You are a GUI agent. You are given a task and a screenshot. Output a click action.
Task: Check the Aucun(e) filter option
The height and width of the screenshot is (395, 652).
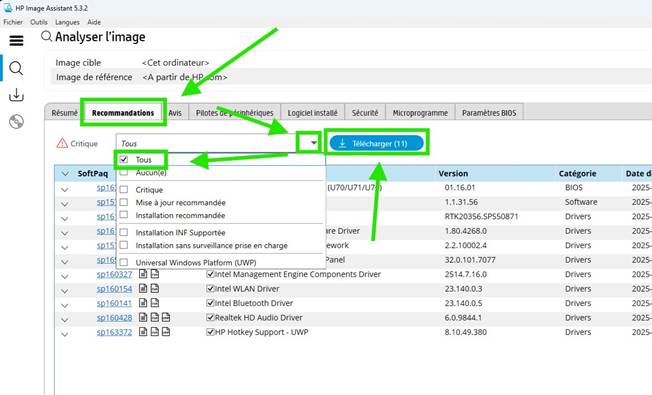123,172
